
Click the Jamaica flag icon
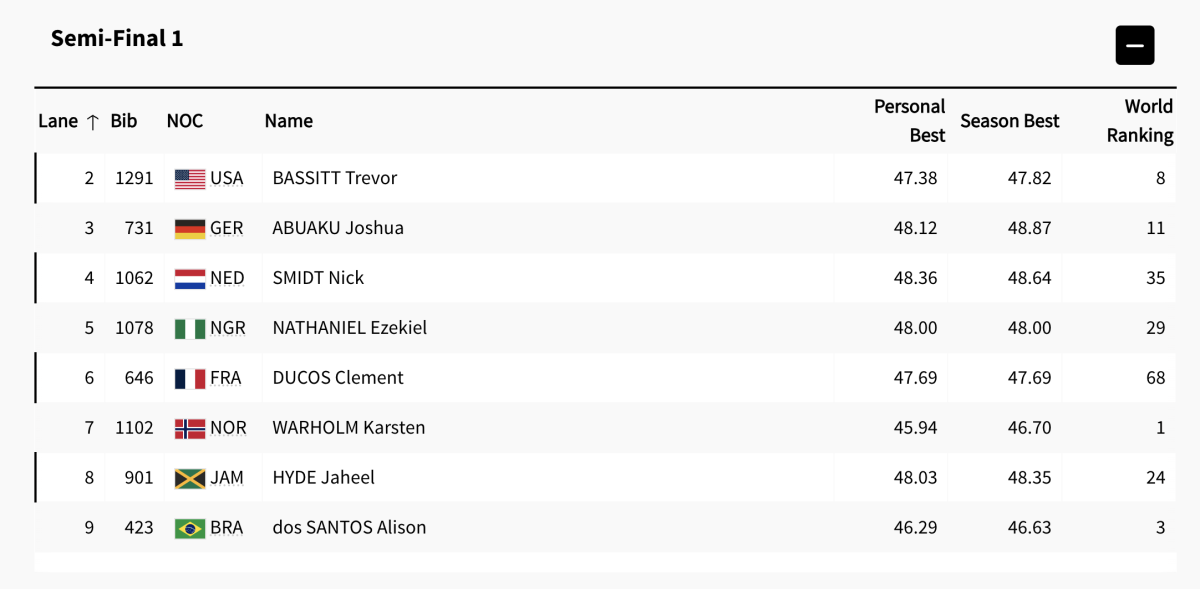[190, 478]
